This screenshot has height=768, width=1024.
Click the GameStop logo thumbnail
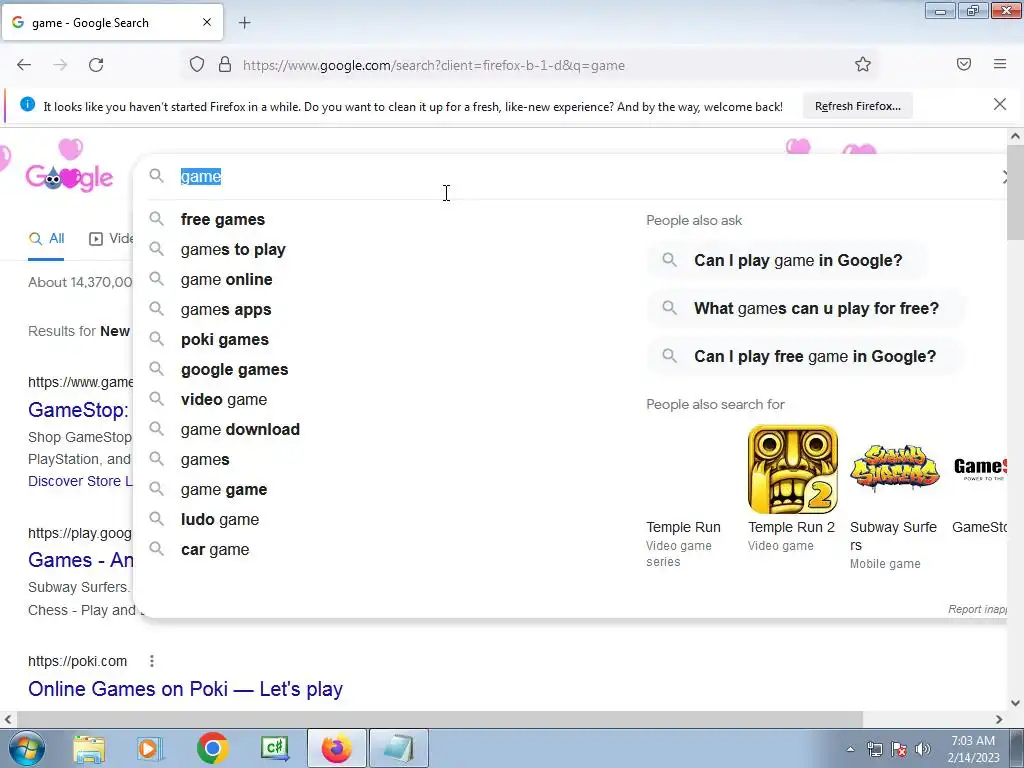pyautogui.click(x=979, y=470)
